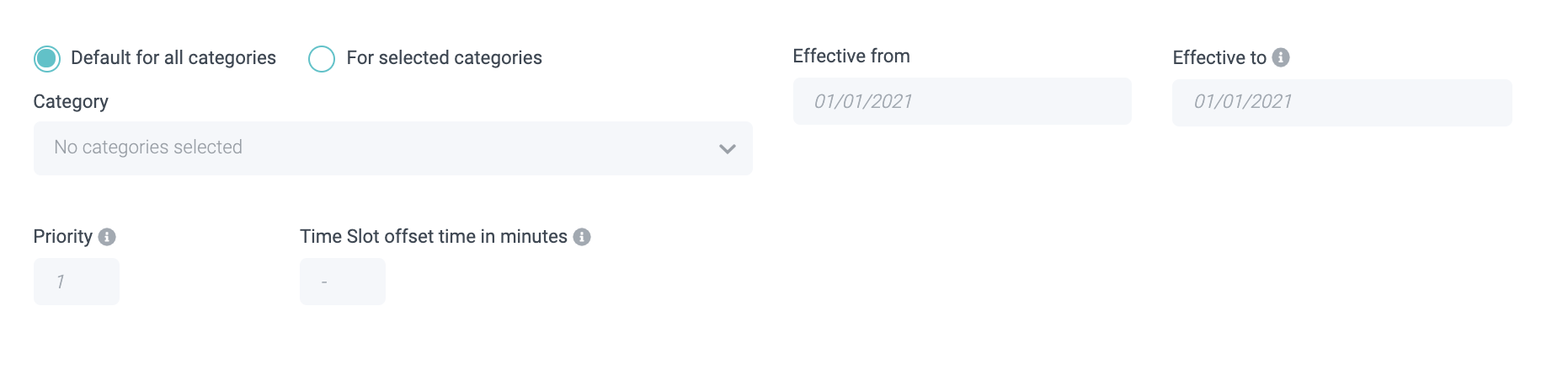
Task: Click into the Priority number field
Action: [77, 282]
